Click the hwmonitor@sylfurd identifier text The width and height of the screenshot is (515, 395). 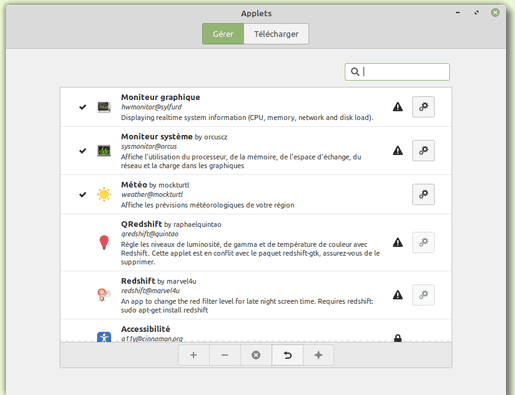point(151,107)
